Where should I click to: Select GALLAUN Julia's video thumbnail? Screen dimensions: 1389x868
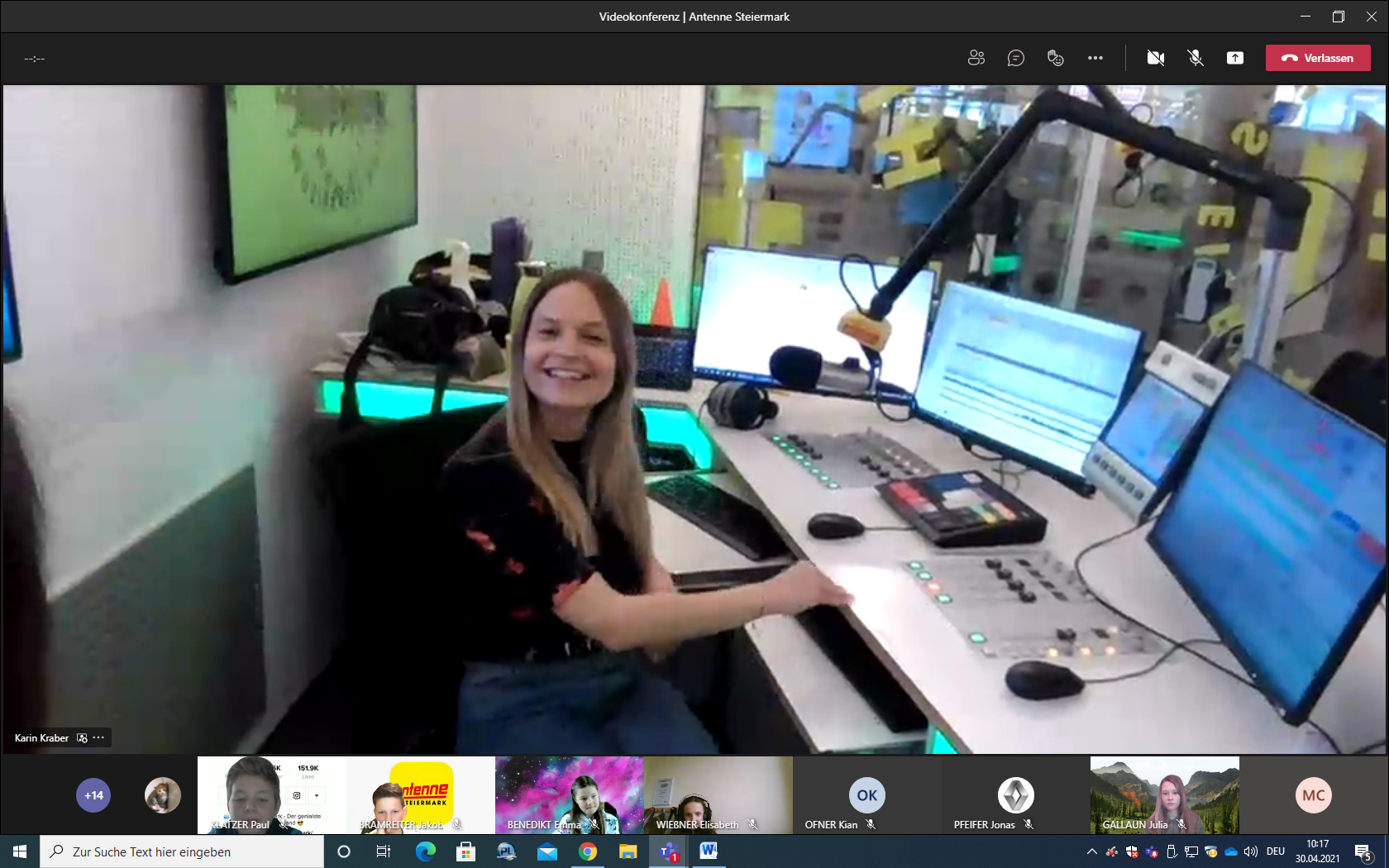1164,794
